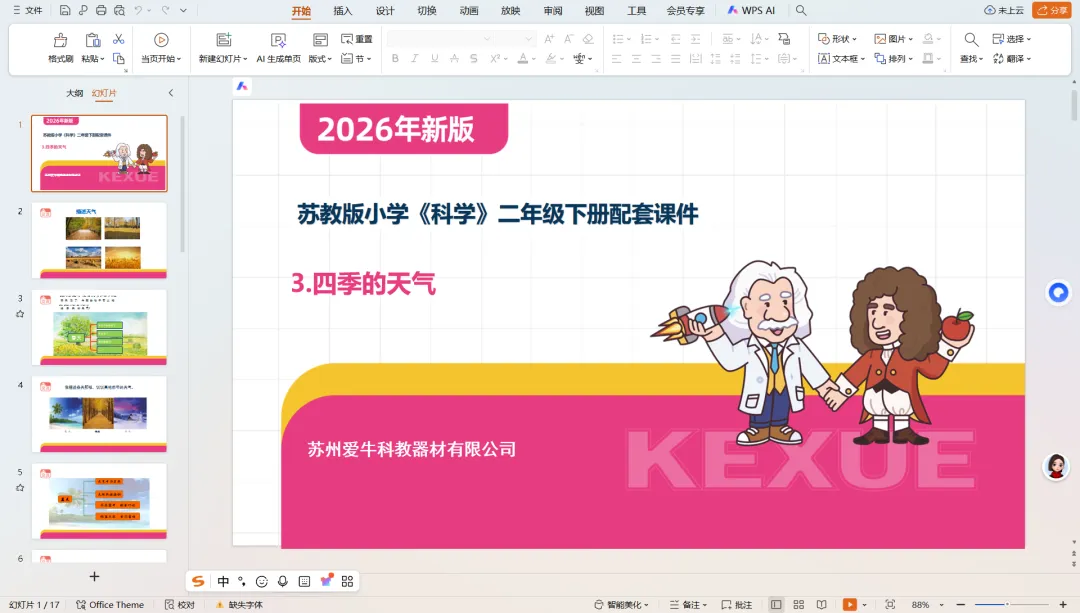Click the soft keyboard icon in input toolbar
The width and height of the screenshot is (1080, 613).
(x=304, y=581)
